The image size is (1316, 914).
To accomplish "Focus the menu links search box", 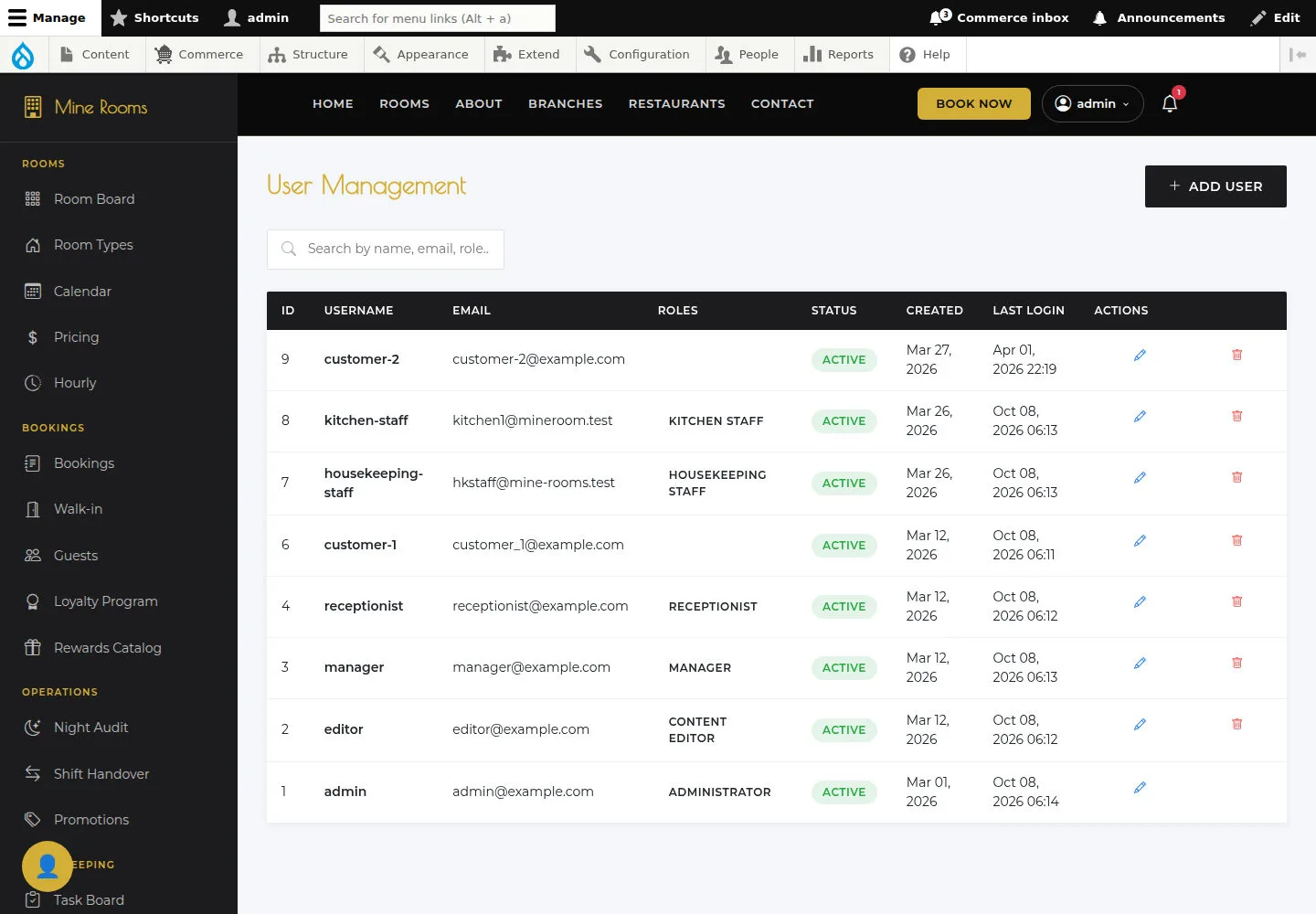I will click(438, 18).
